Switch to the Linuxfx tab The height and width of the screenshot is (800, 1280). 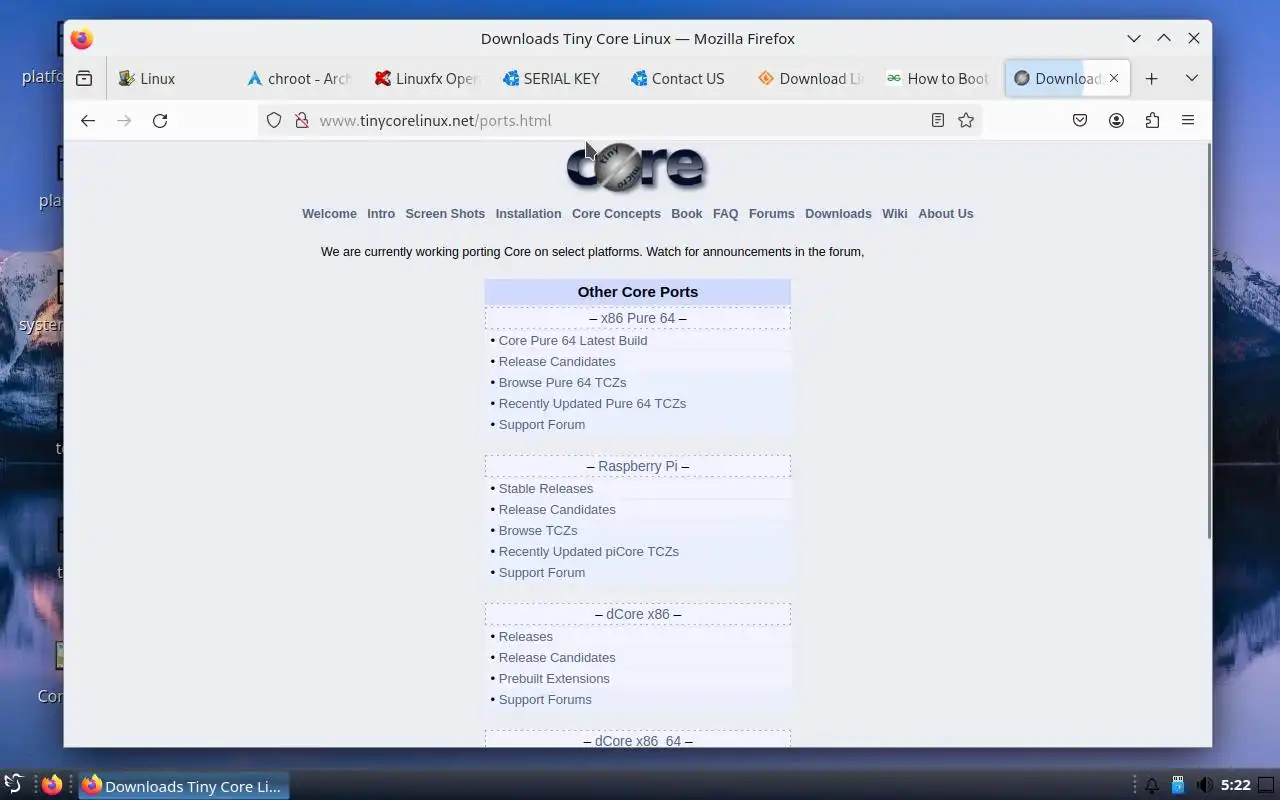coord(428,78)
